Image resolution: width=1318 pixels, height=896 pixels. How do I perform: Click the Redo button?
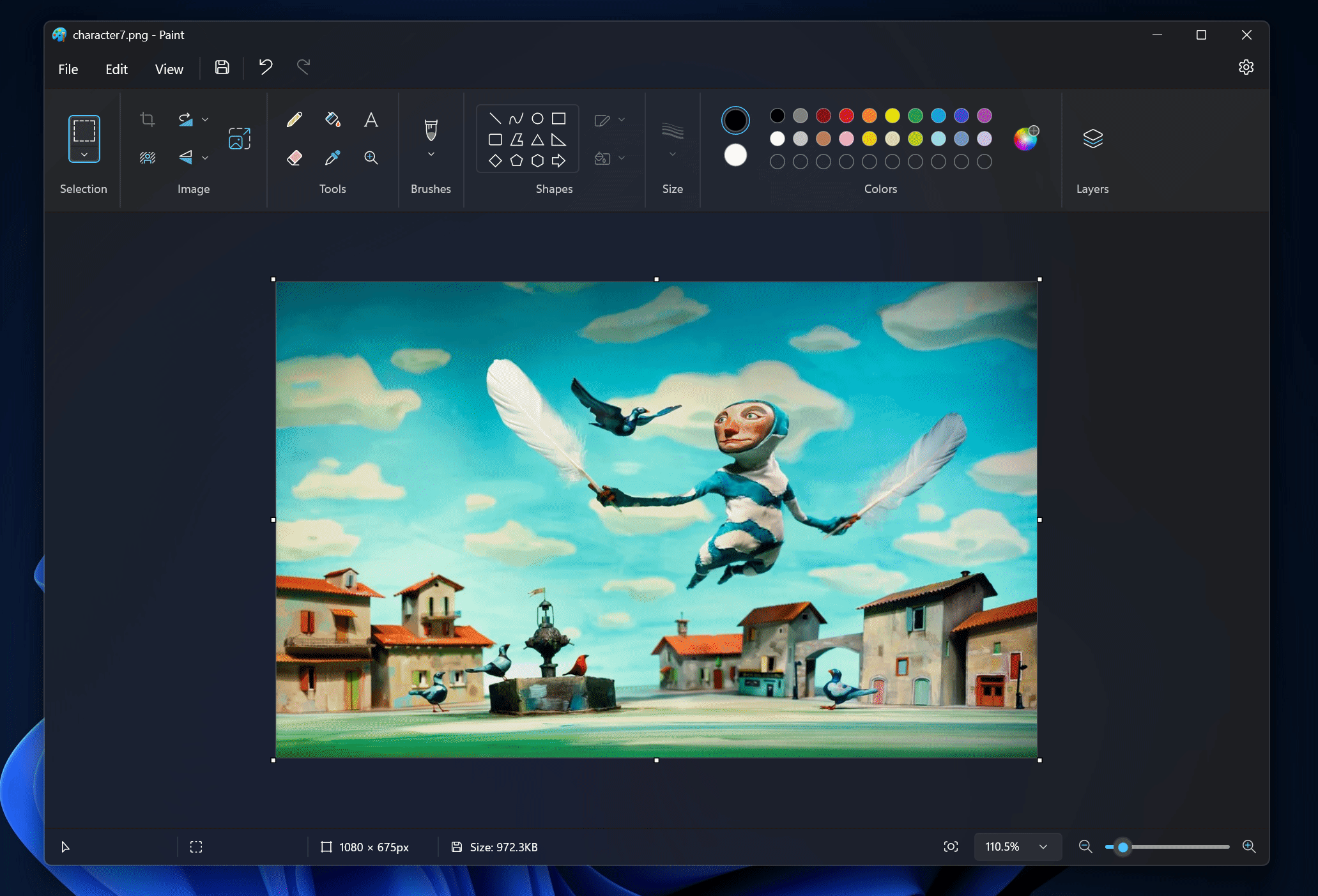pyautogui.click(x=304, y=67)
